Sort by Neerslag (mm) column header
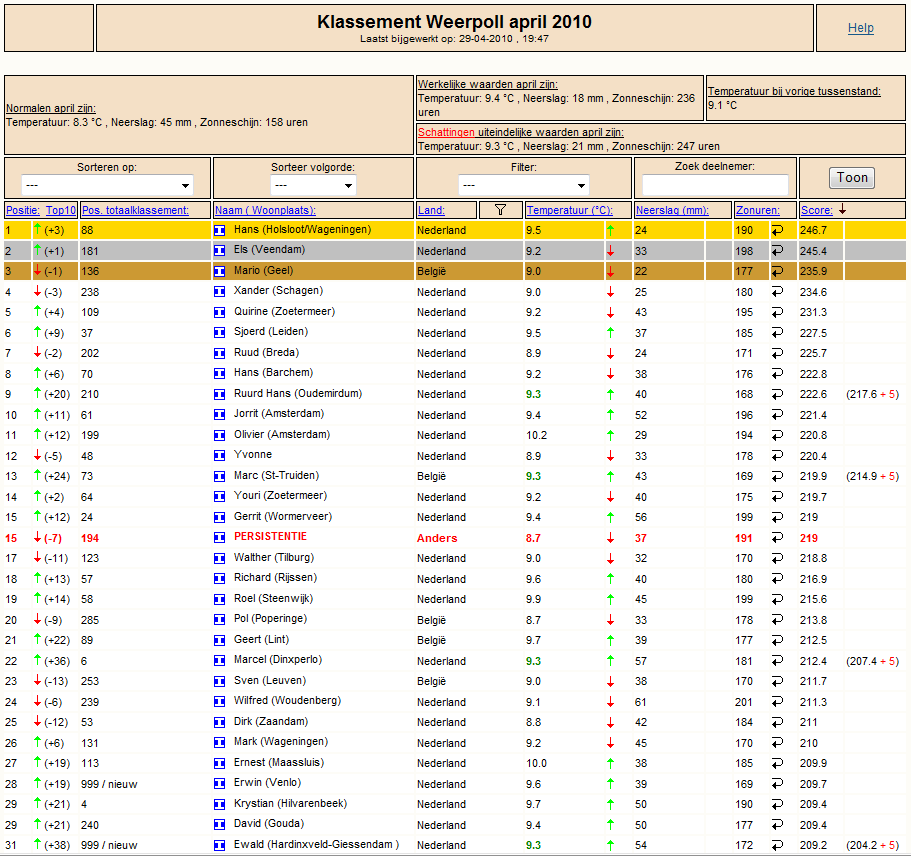Viewport: 911px width, 856px height. click(x=672, y=210)
